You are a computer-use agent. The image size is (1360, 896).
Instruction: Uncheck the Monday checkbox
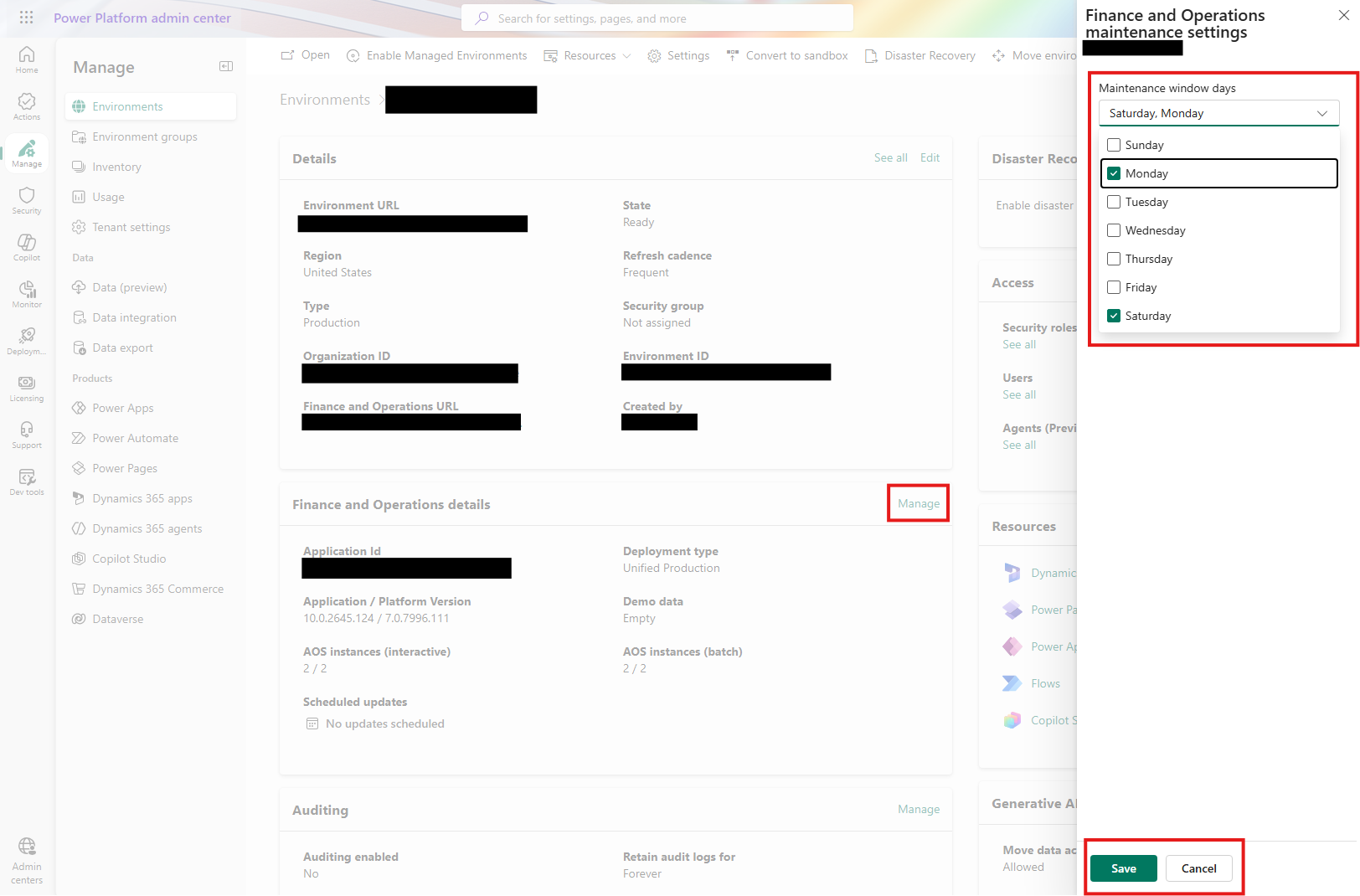click(x=1114, y=173)
